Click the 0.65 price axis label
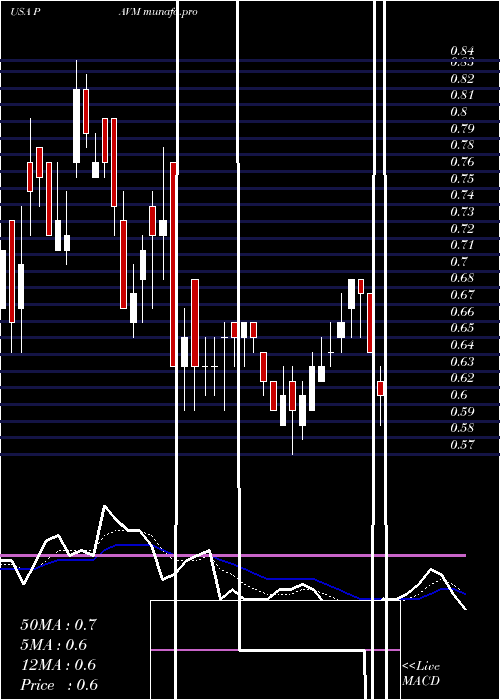Viewport: 500px width, 700px height. pos(462,328)
